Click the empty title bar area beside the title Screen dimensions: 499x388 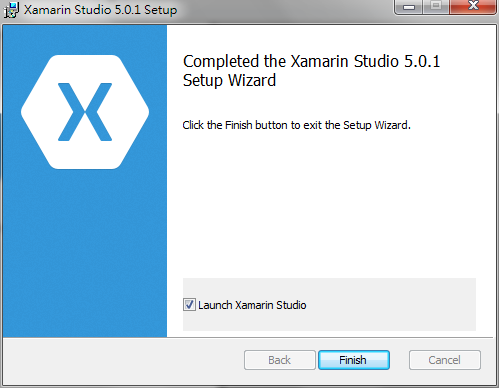283,10
